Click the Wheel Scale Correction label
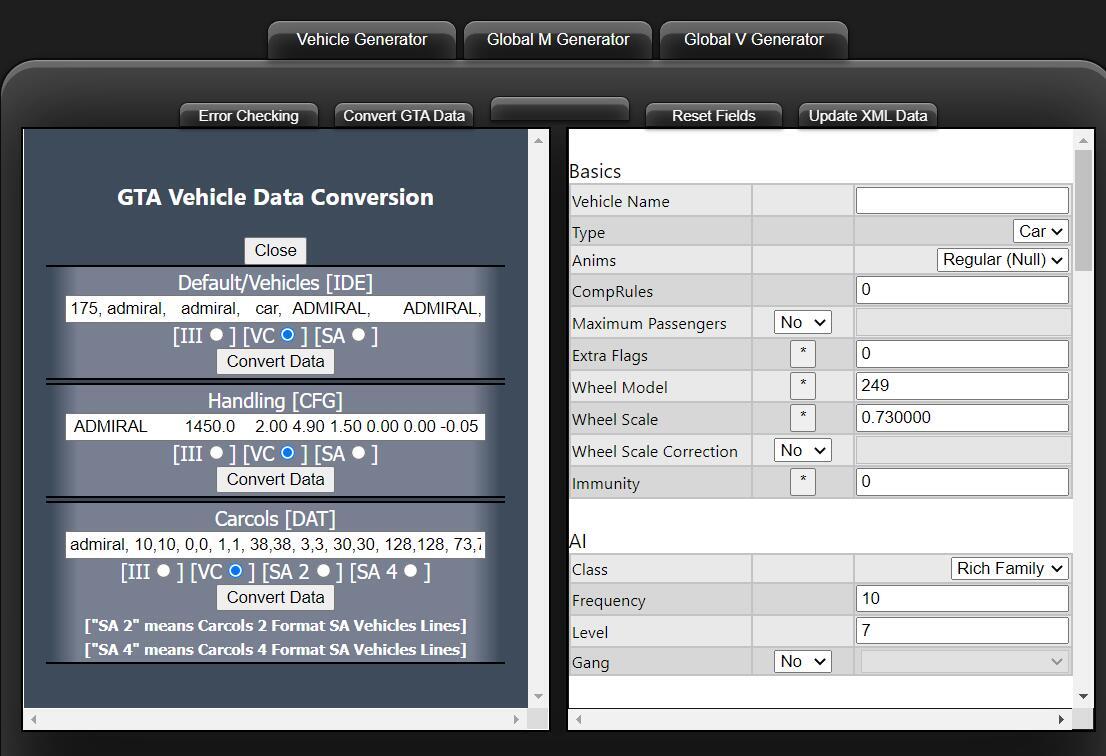The width and height of the screenshot is (1106, 756). coord(655,451)
